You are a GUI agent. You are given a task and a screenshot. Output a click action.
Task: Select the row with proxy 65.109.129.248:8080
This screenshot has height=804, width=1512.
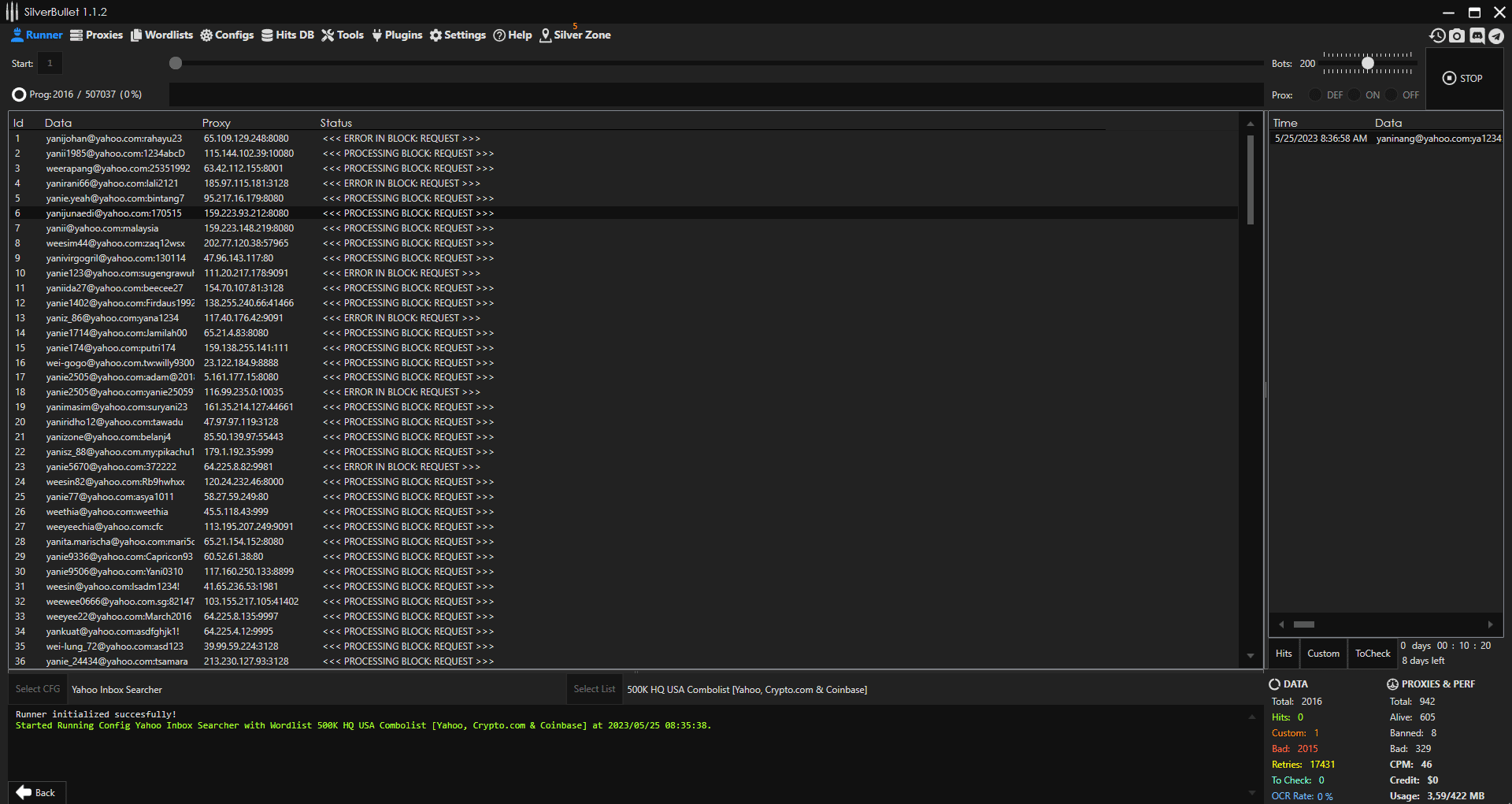click(622, 139)
